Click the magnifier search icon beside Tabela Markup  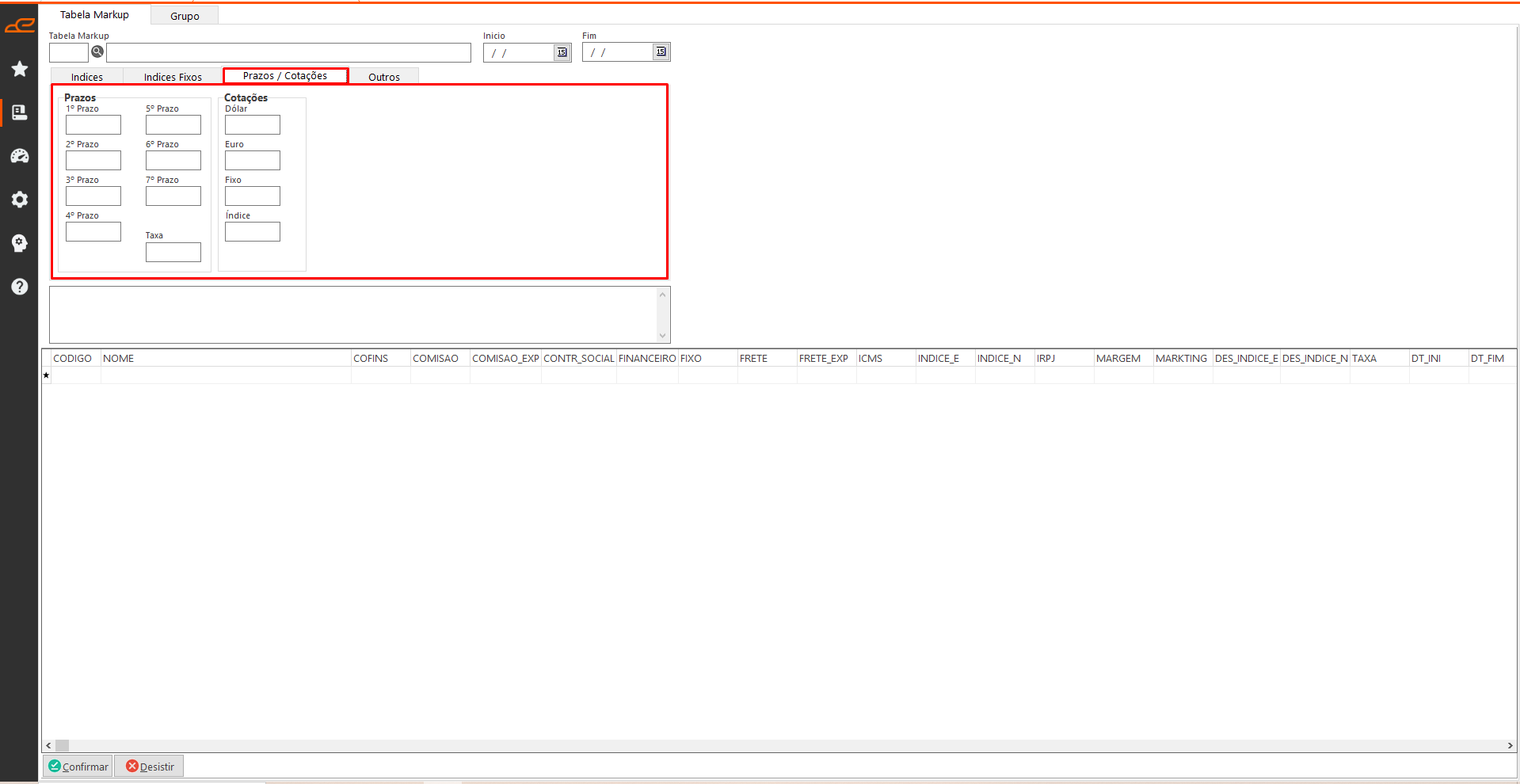[x=97, y=52]
